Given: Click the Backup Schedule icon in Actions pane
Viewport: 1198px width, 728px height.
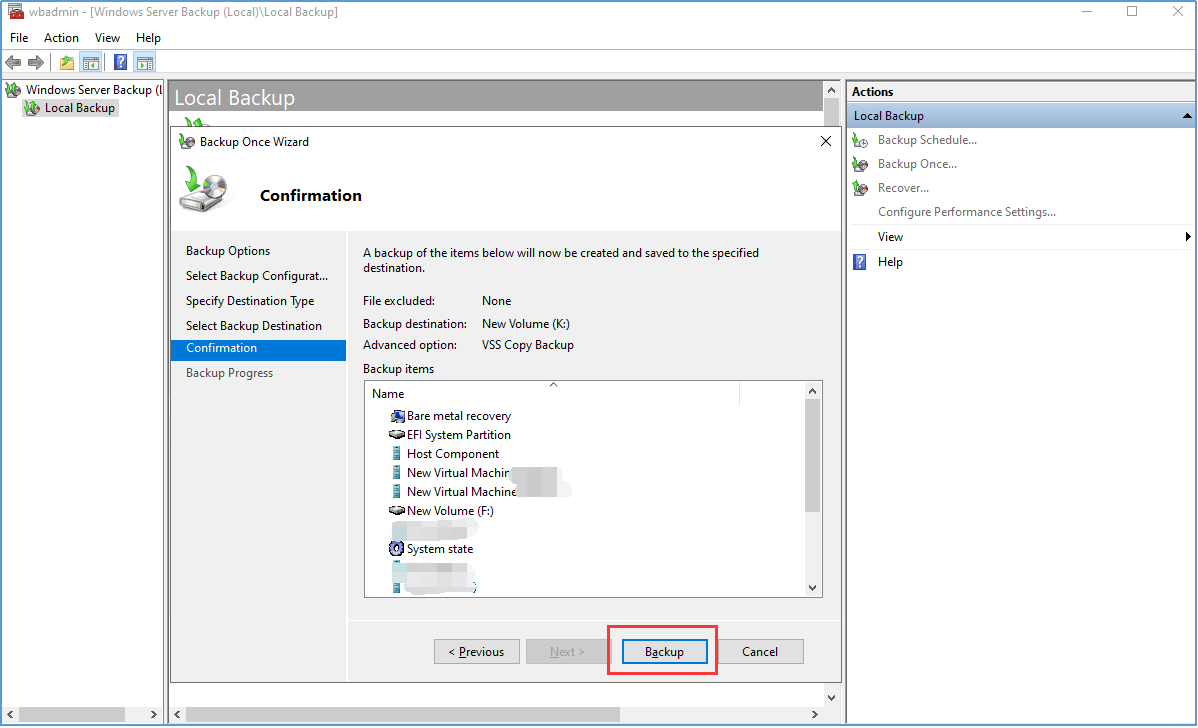Looking at the screenshot, I should point(860,141).
